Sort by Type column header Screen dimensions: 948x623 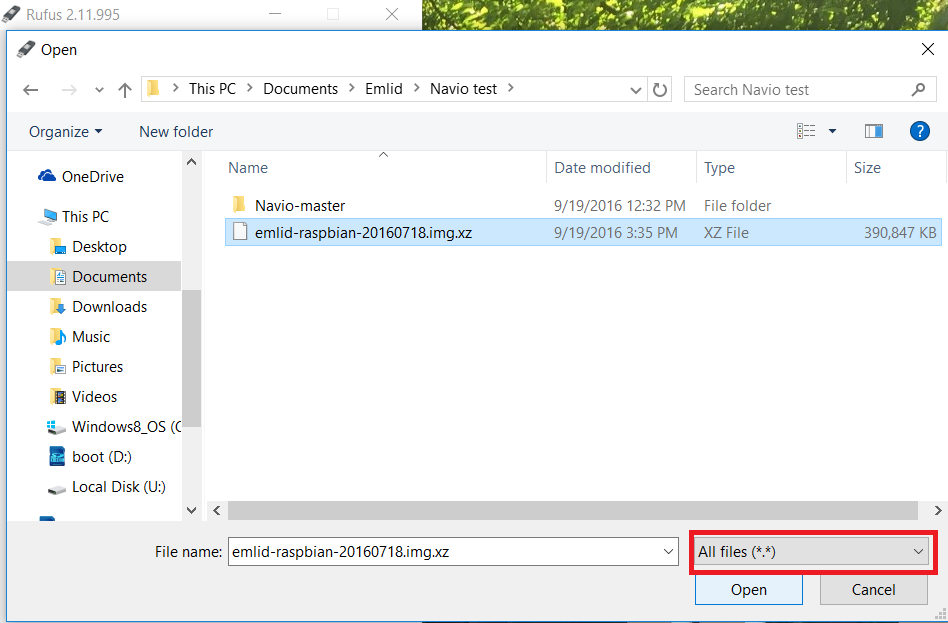coord(719,168)
